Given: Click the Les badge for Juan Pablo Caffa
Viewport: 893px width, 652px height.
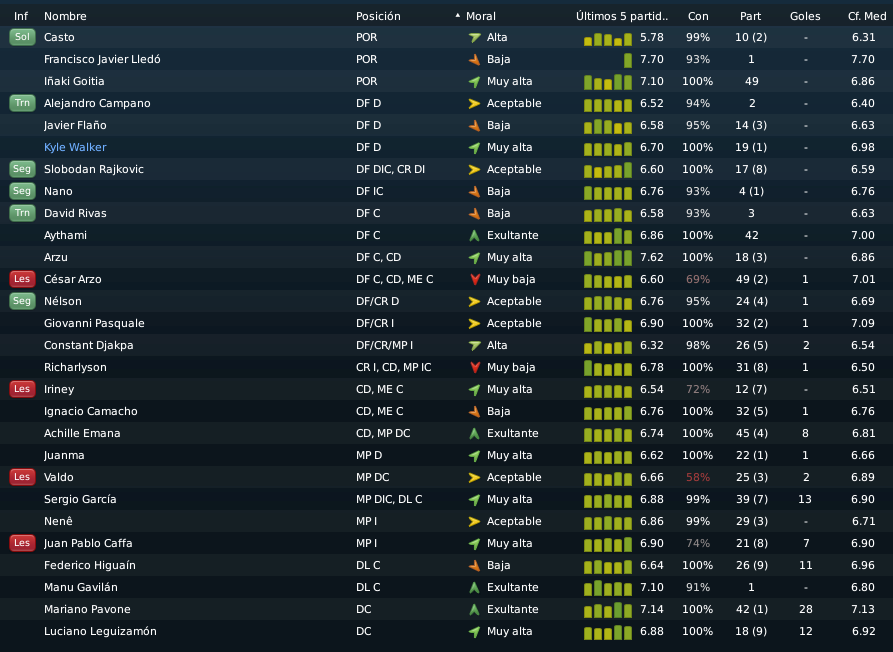Looking at the screenshot, I should coord(22,543).
